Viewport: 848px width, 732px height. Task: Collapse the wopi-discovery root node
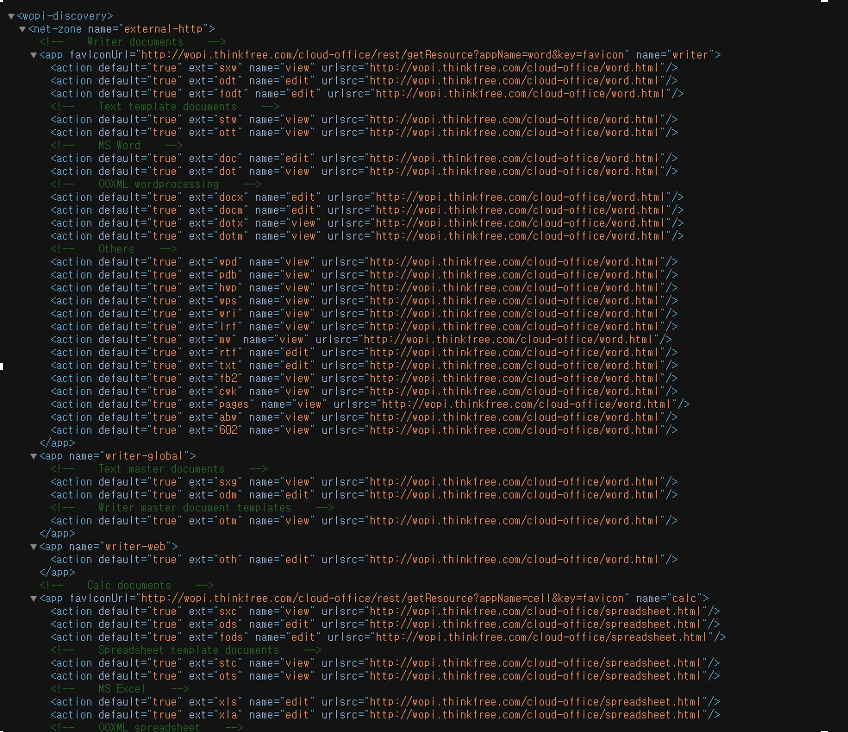pos(11,16)
